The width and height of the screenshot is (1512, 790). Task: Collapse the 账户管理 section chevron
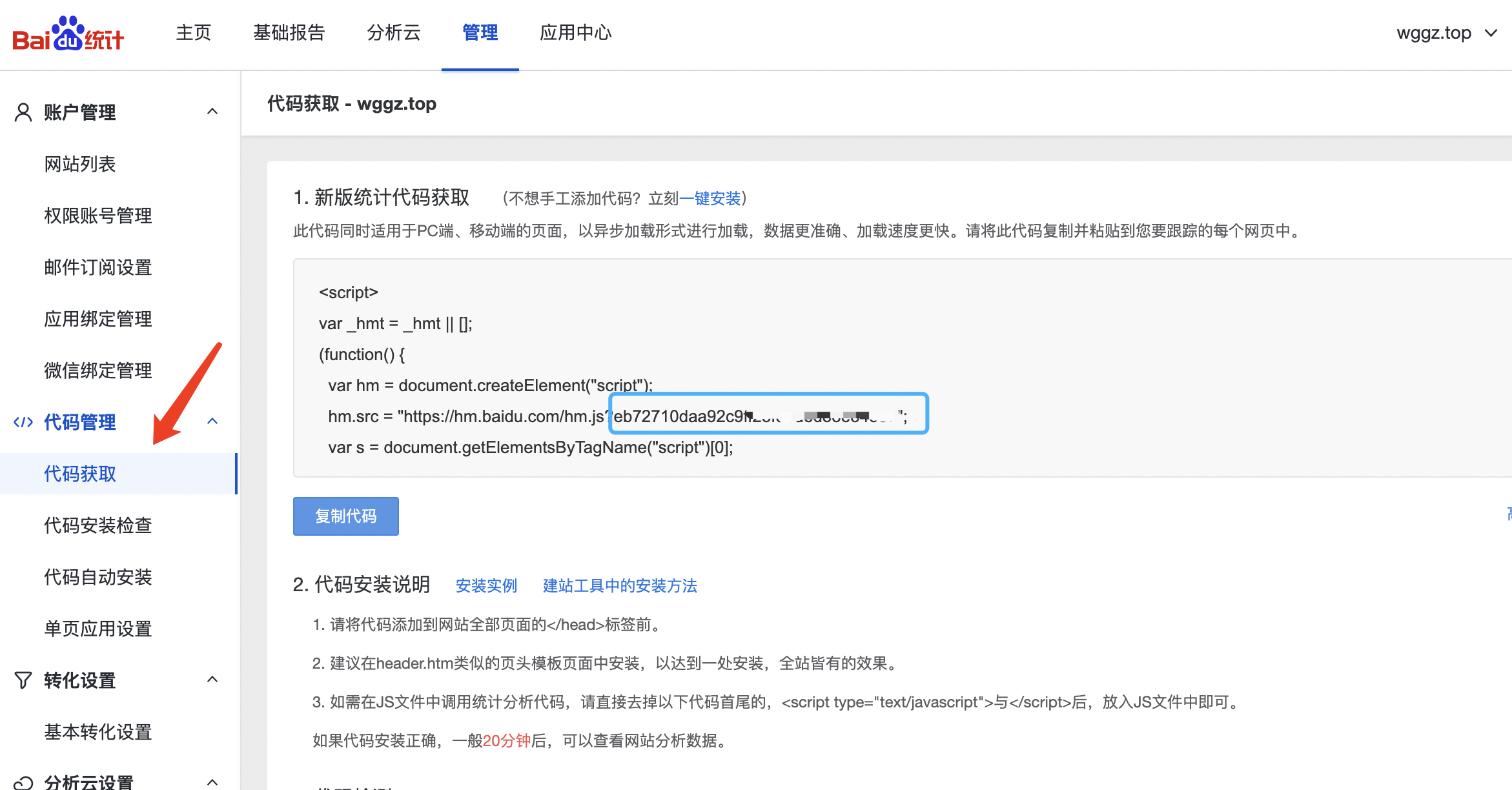tap(212, 112)
